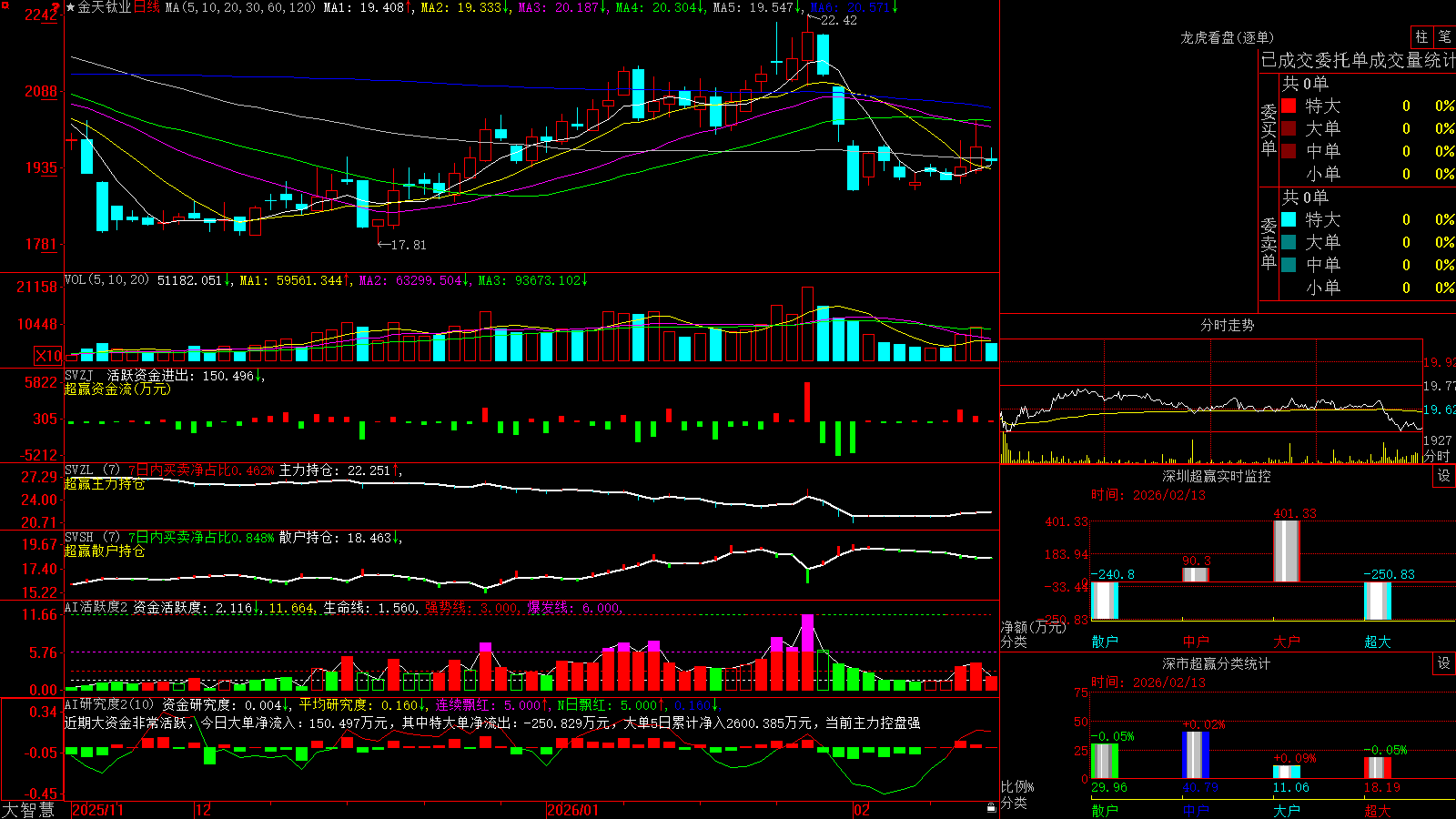Click the SVSH (7) indicator name
This screenshot has height=819, width=1456.
tap(92, 538)
